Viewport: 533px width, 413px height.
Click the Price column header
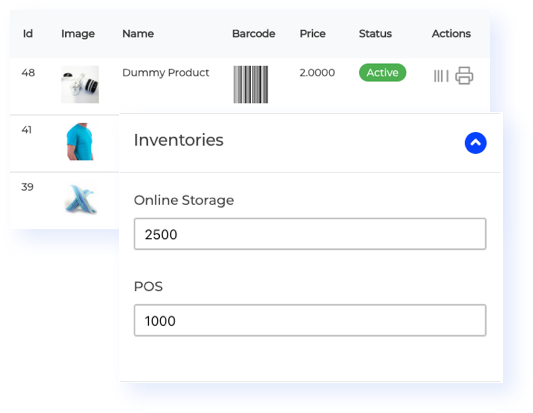coord(313,34)
